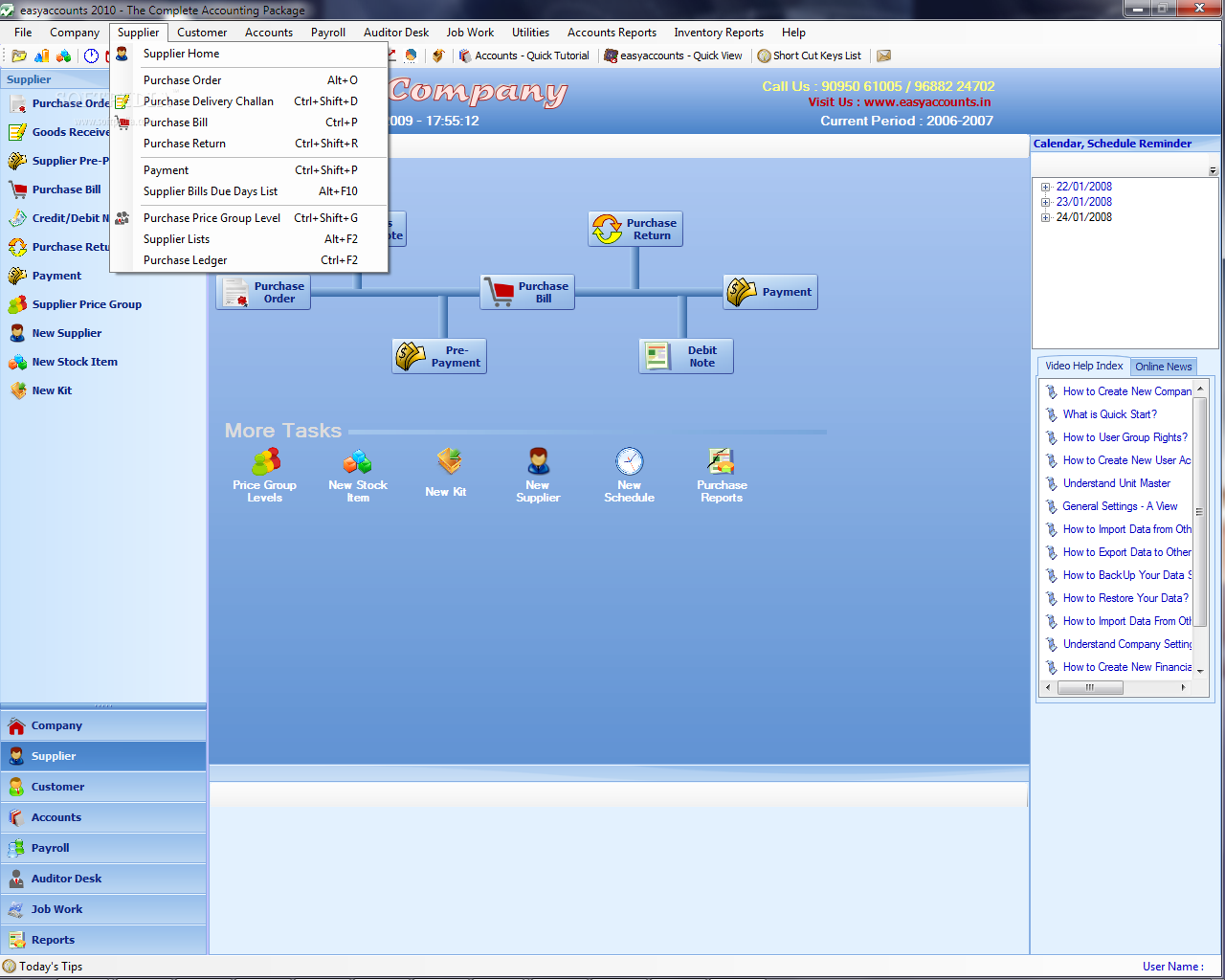Open Short Cut Keys List

pos(810,56)
